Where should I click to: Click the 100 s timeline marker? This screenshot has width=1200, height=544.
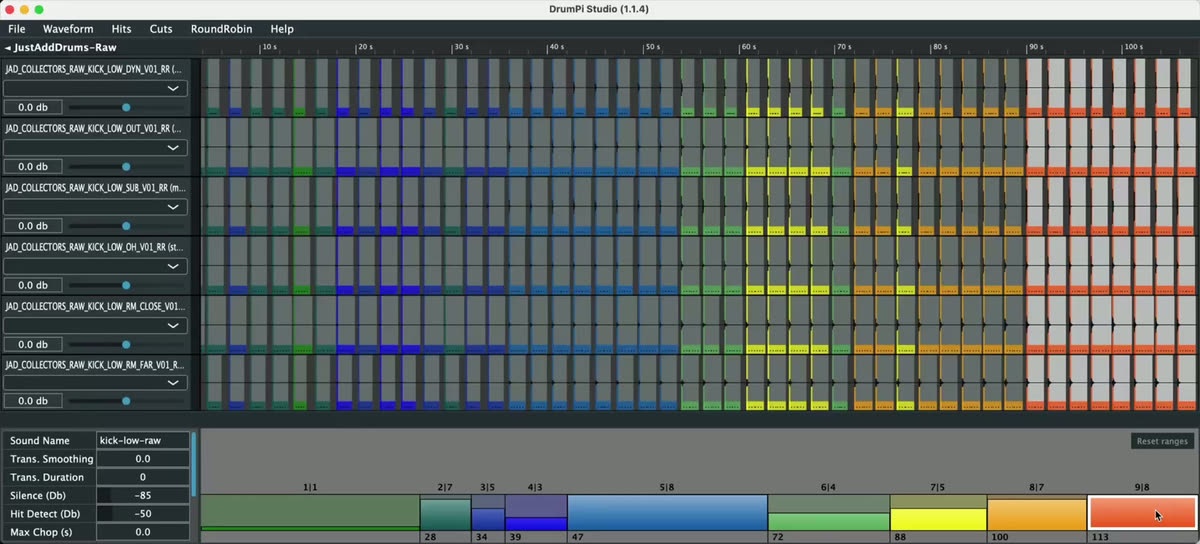tap(1133, 47)
